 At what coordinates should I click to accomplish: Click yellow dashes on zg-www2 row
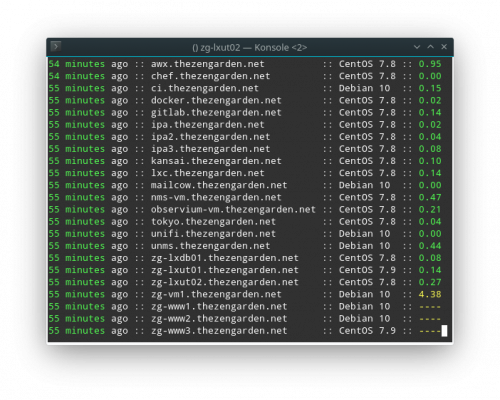[430, 319]
